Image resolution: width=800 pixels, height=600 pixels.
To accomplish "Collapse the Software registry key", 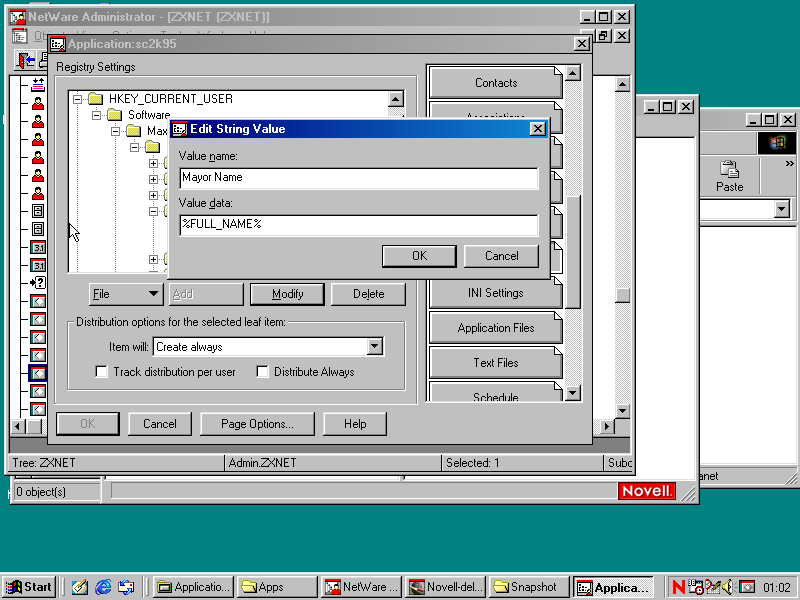I will (96, 115).
